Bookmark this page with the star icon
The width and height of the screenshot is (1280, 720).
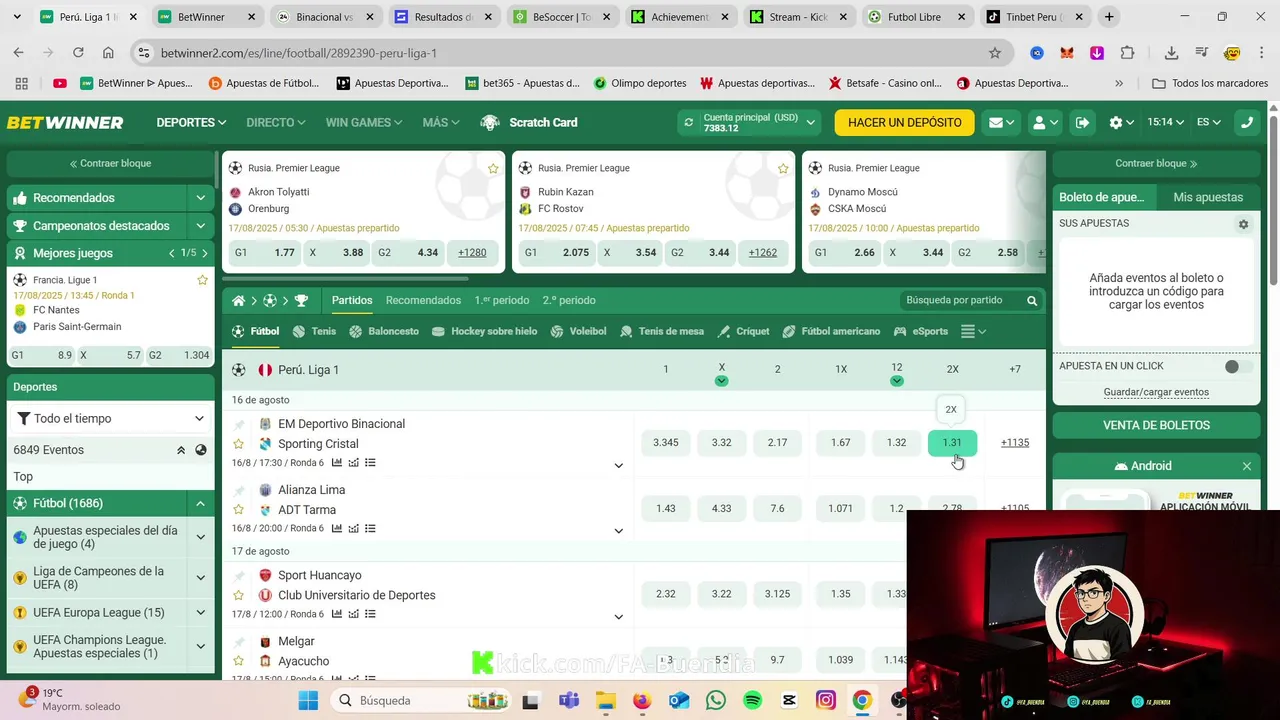click(994, 53)
